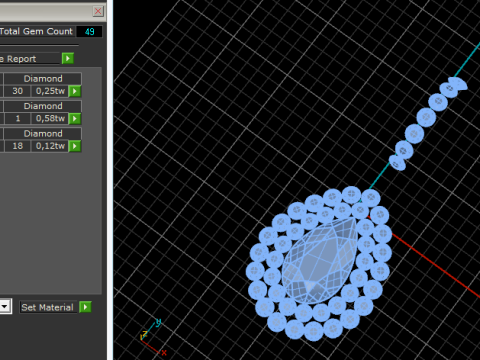Click the Set Material green arrow

[85, 307]
